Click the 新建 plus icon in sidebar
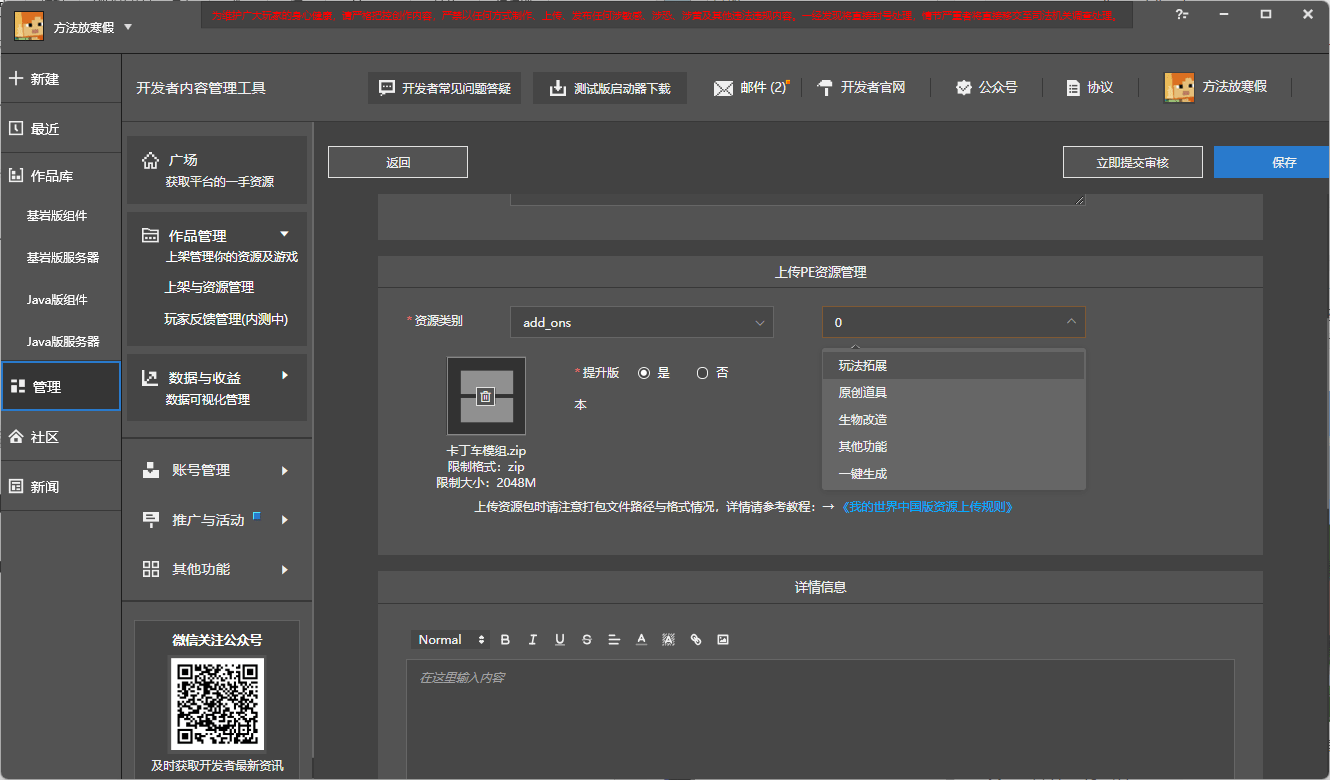 [x=15, y=78]
